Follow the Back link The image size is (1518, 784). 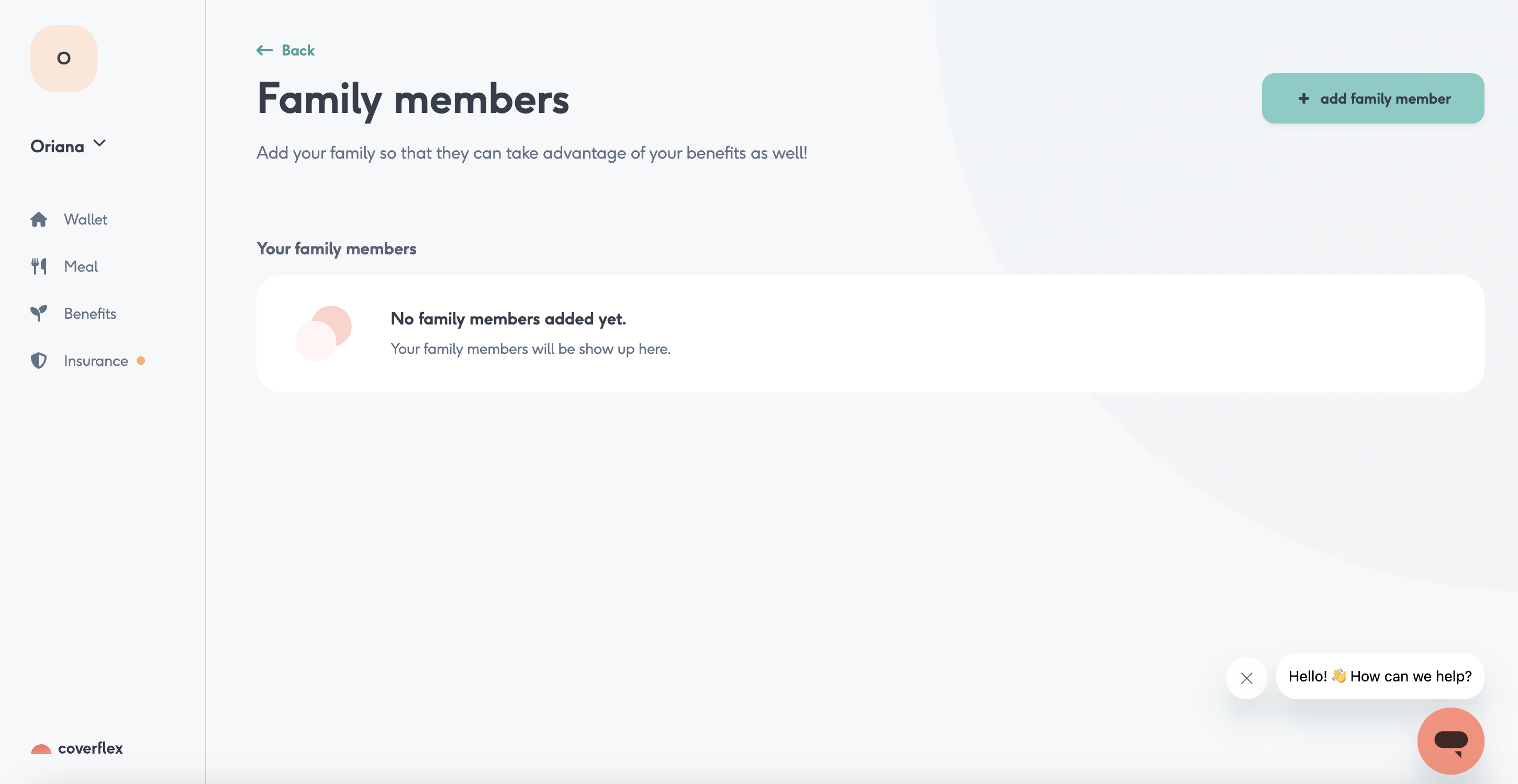pos(298,50)
